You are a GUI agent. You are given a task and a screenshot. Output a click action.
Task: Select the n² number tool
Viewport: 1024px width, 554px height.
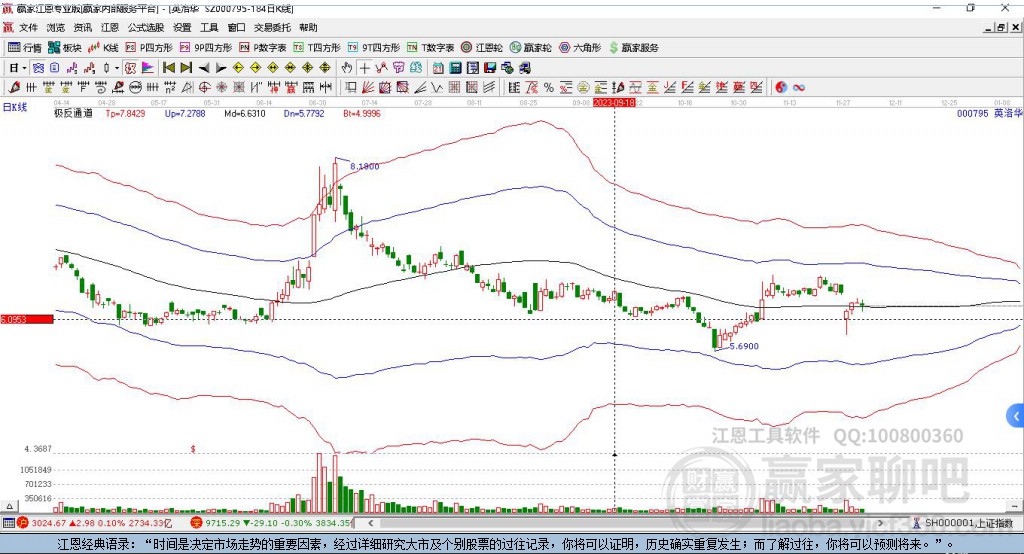(x=169, y=87)
